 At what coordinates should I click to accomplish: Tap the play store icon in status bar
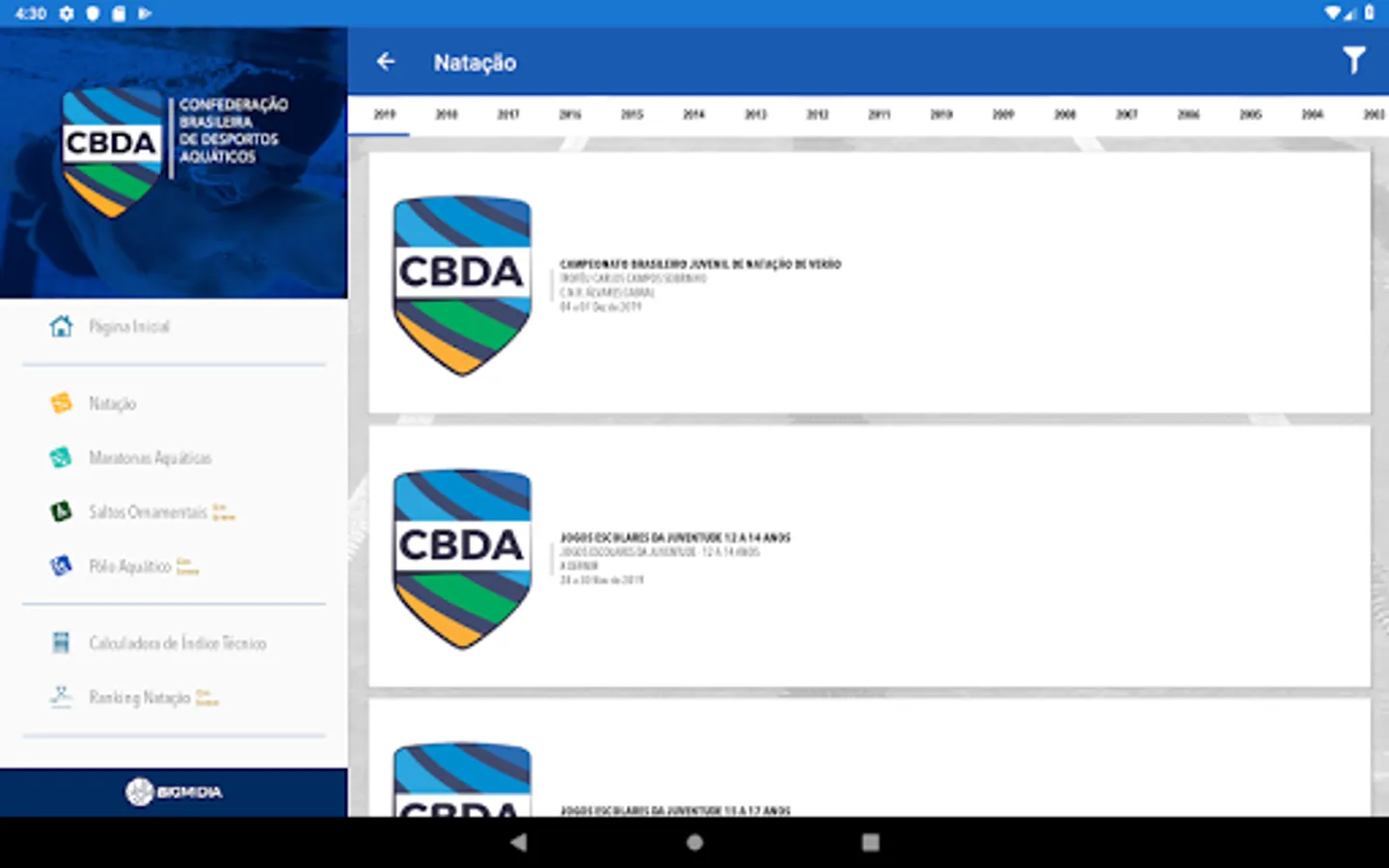145,14
